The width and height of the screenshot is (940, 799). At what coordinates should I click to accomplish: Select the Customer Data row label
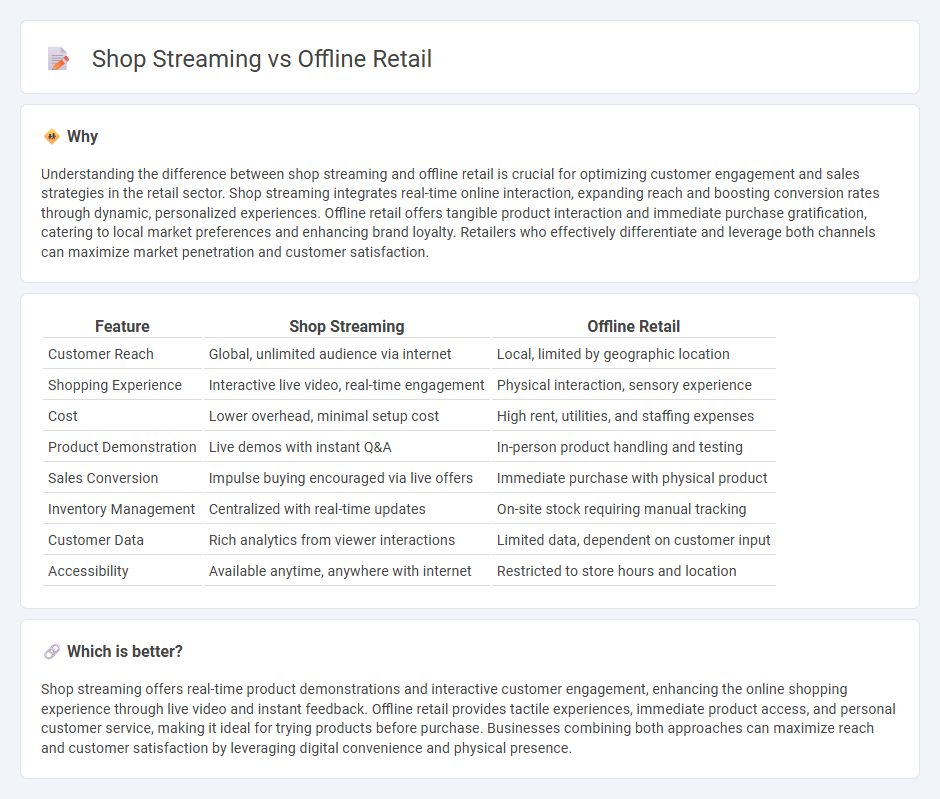point(96,540)
